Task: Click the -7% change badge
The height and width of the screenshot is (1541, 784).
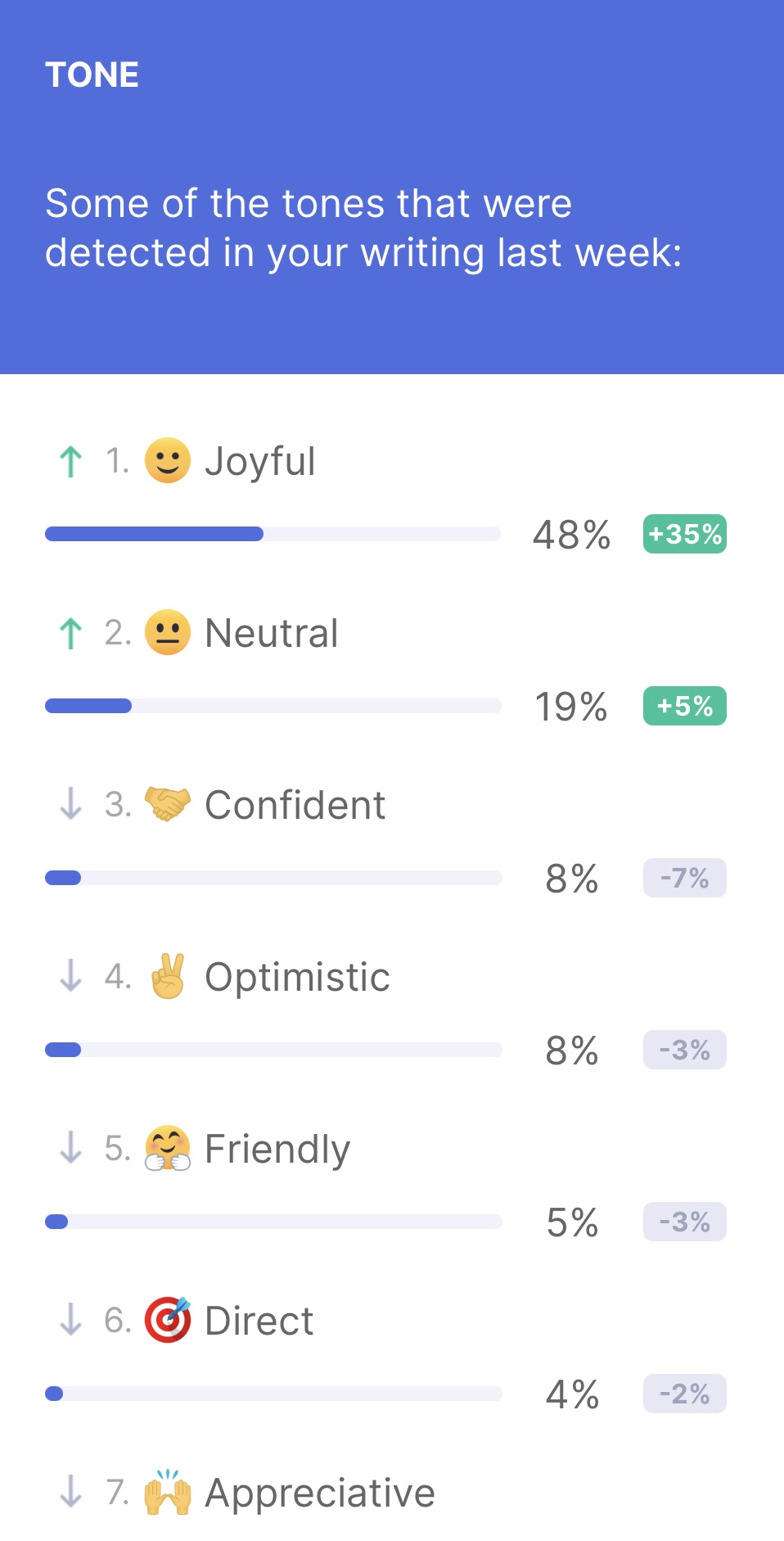Action: coord(684,878)
